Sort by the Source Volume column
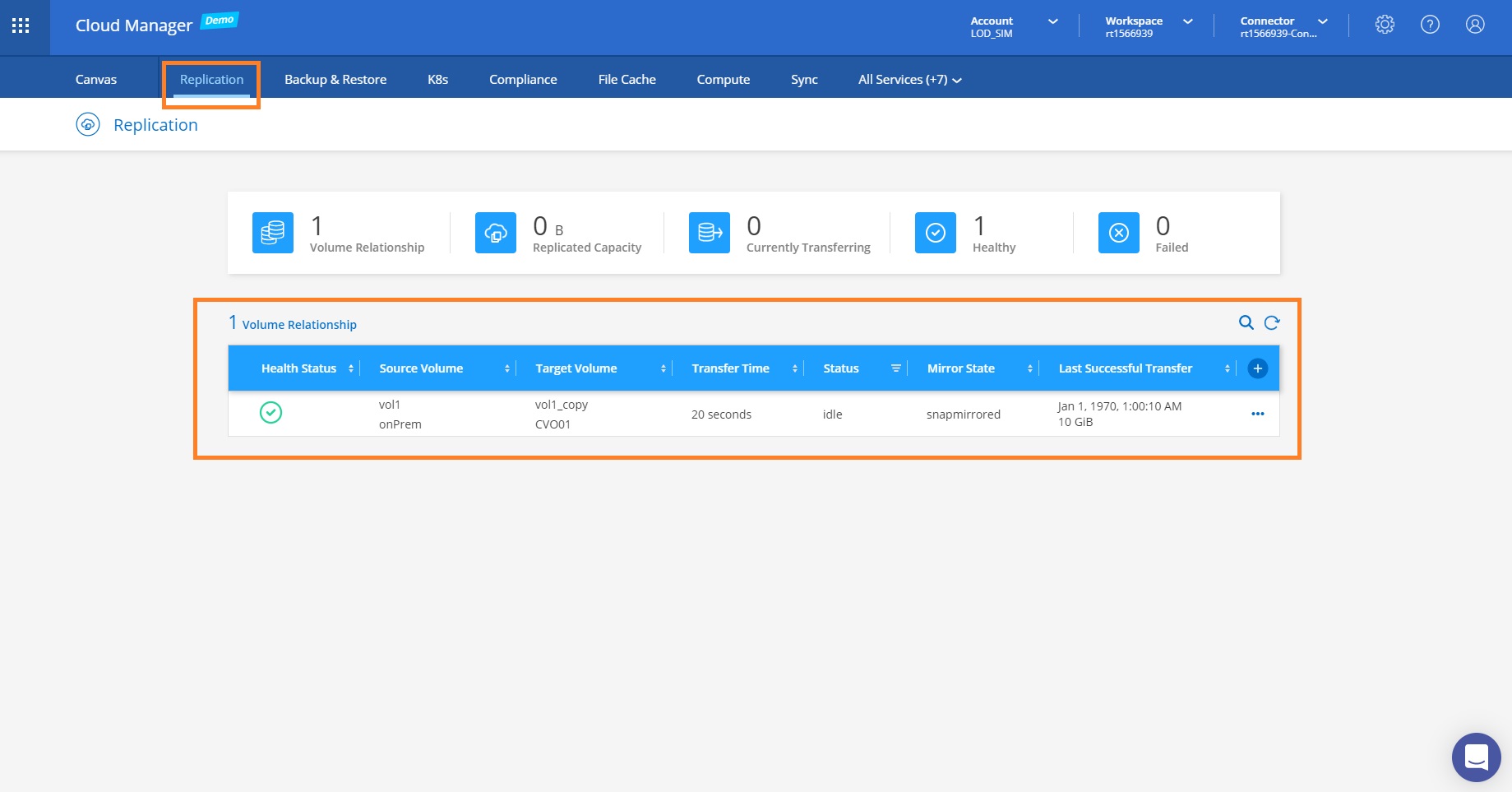The image size is (1512, 792). [x=506, y=368]
